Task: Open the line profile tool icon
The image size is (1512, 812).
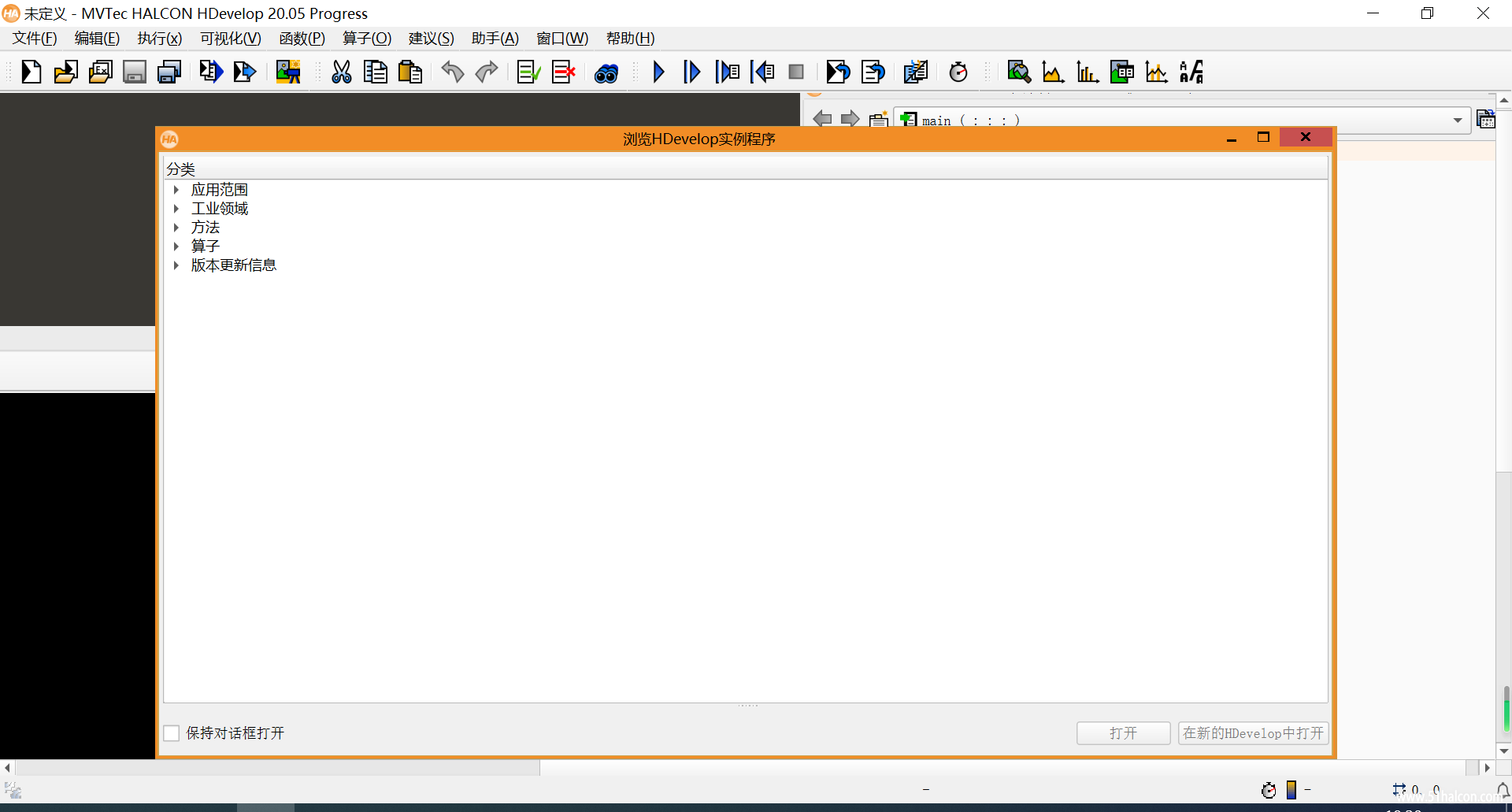Action: pyautogui.click(x=1157, y=72)
